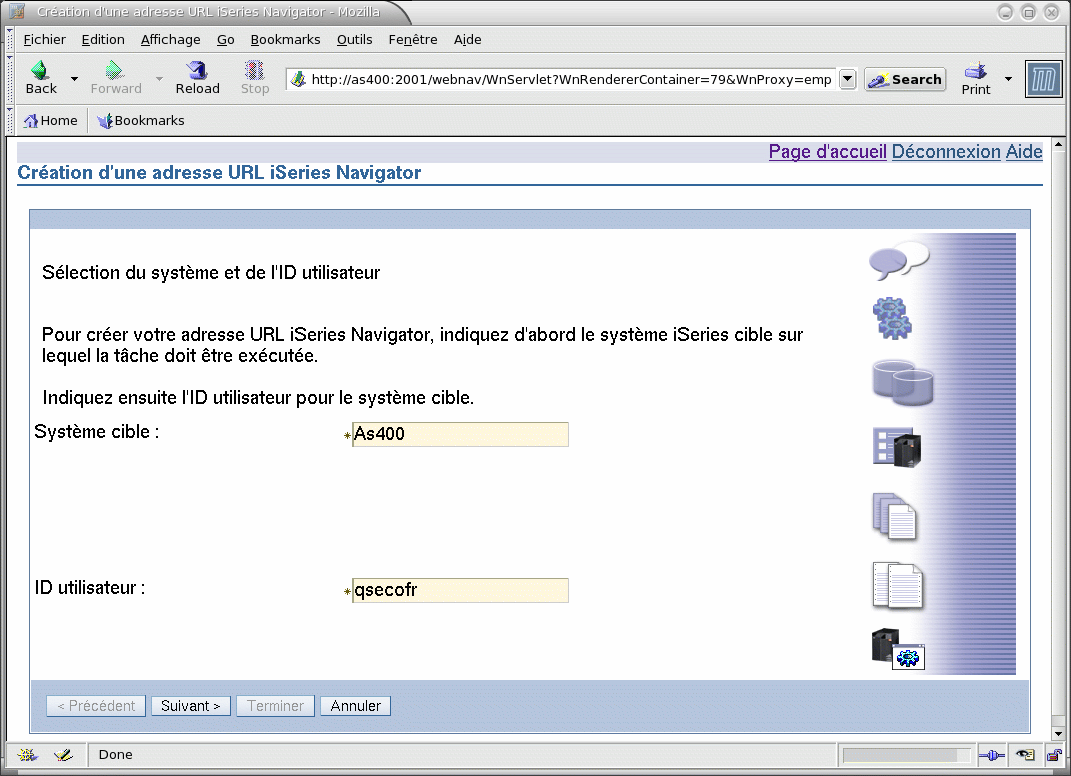This screenshot has width=1071, height=776.
Task: Click the server with list wizard icon
Action: coord(897,447)
